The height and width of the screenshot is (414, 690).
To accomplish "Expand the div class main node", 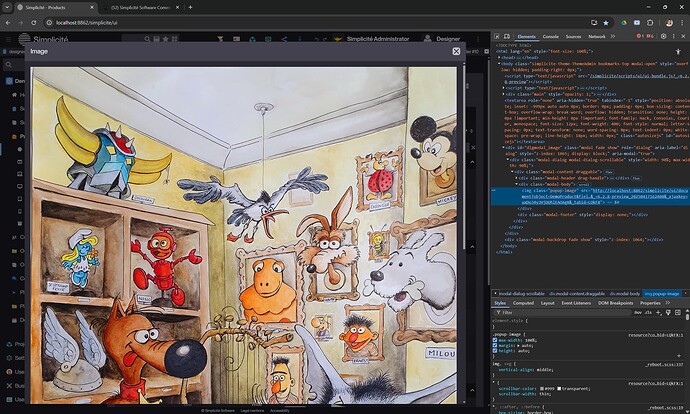I will coord(503,94).
